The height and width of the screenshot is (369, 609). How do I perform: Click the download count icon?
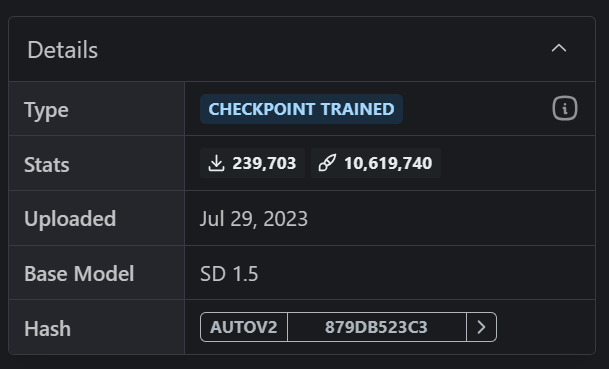[216, 163]
